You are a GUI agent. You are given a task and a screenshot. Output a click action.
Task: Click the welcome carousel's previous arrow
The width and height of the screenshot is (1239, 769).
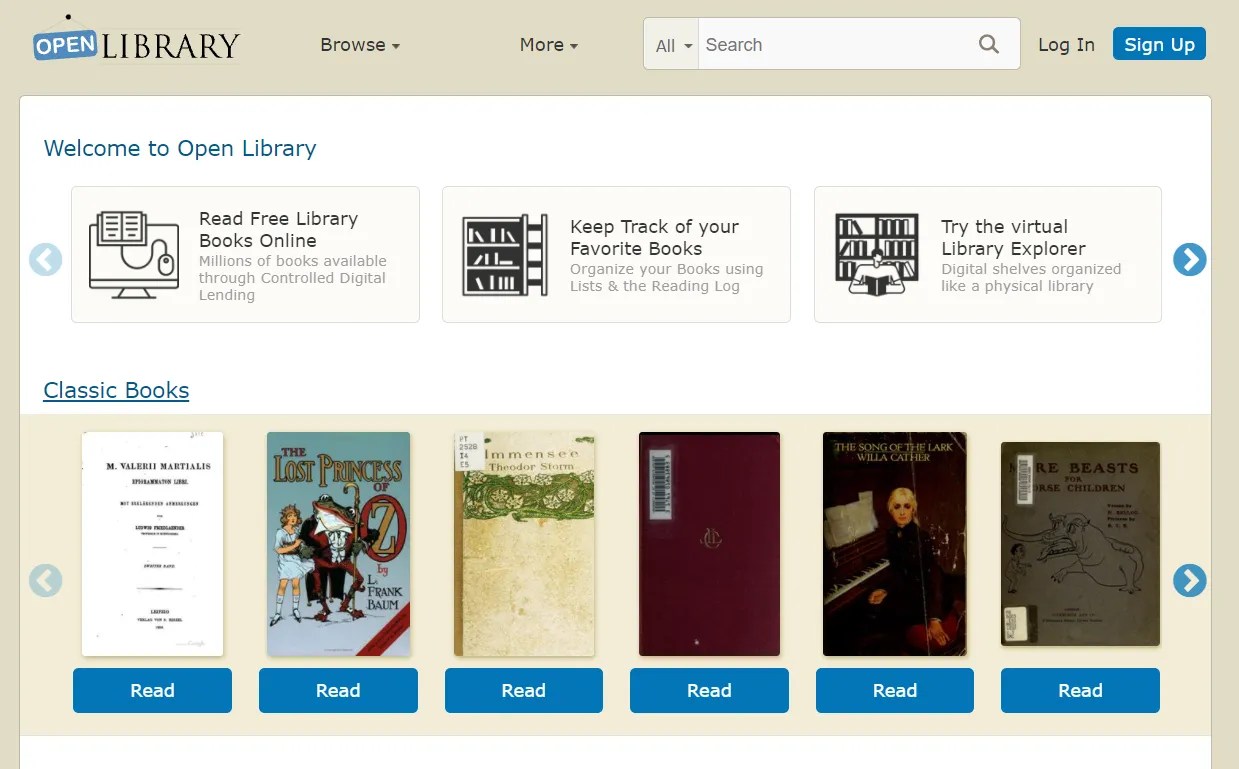pyautogui.click(x=46, y=260)
